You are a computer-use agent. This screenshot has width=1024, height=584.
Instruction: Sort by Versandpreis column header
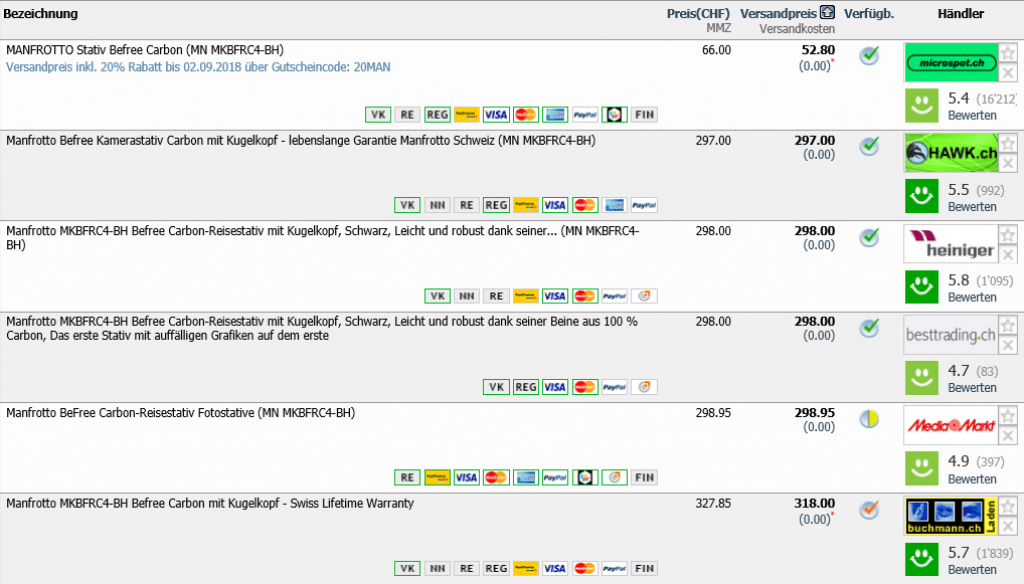click(778, 13)
